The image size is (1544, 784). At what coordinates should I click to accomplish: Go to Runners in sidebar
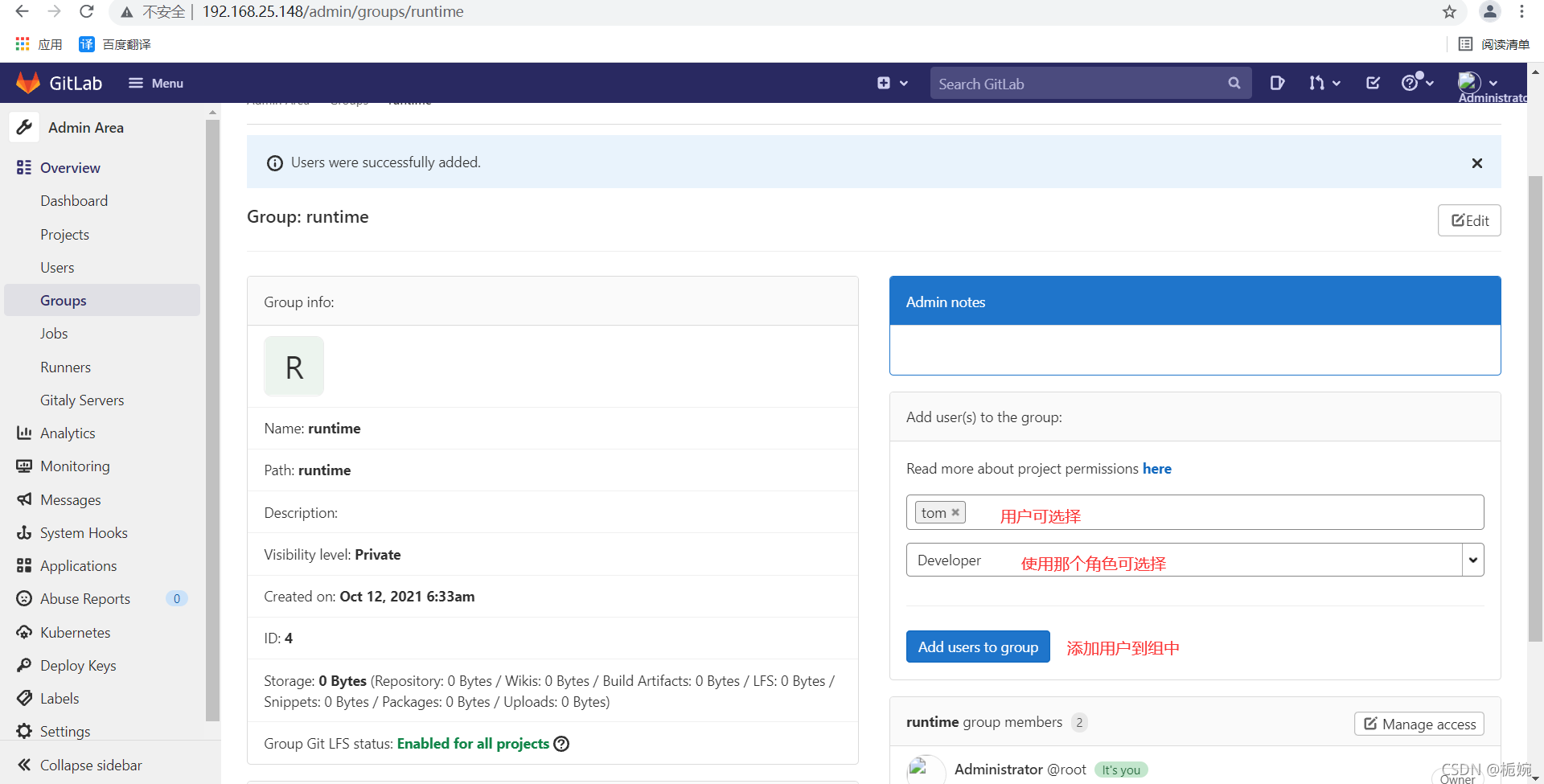click(65, 367)
